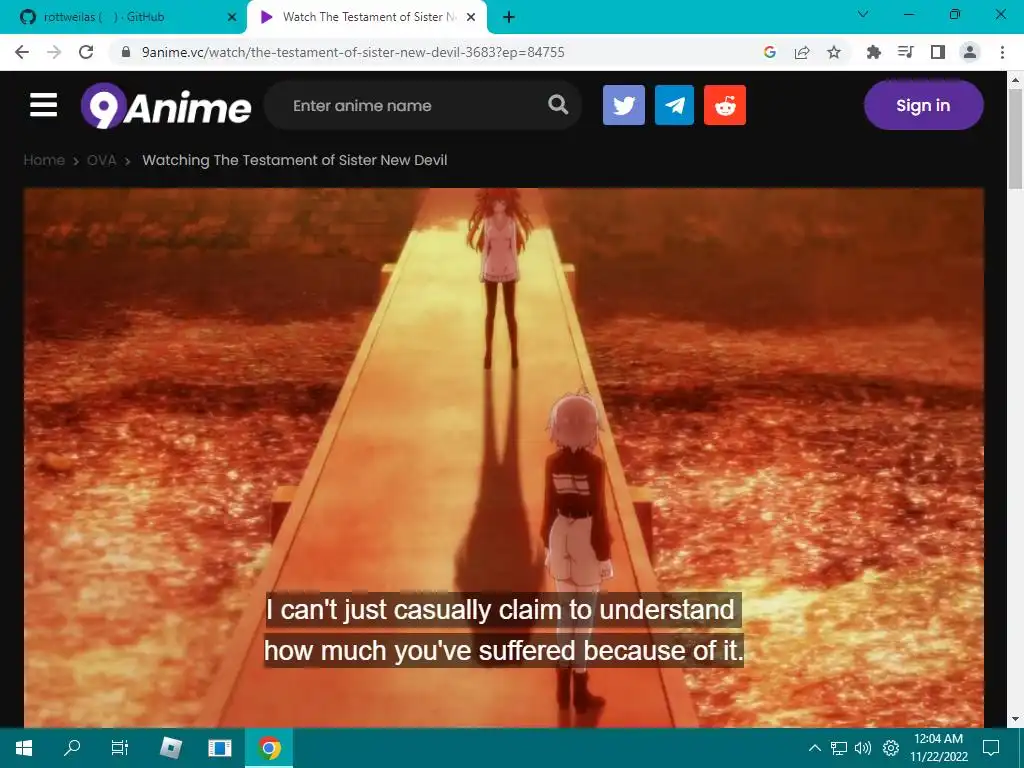This screenshot has width=1024, height=768.
Task: Open the Chrome profile avatar
Action: (x=970, y=52)
